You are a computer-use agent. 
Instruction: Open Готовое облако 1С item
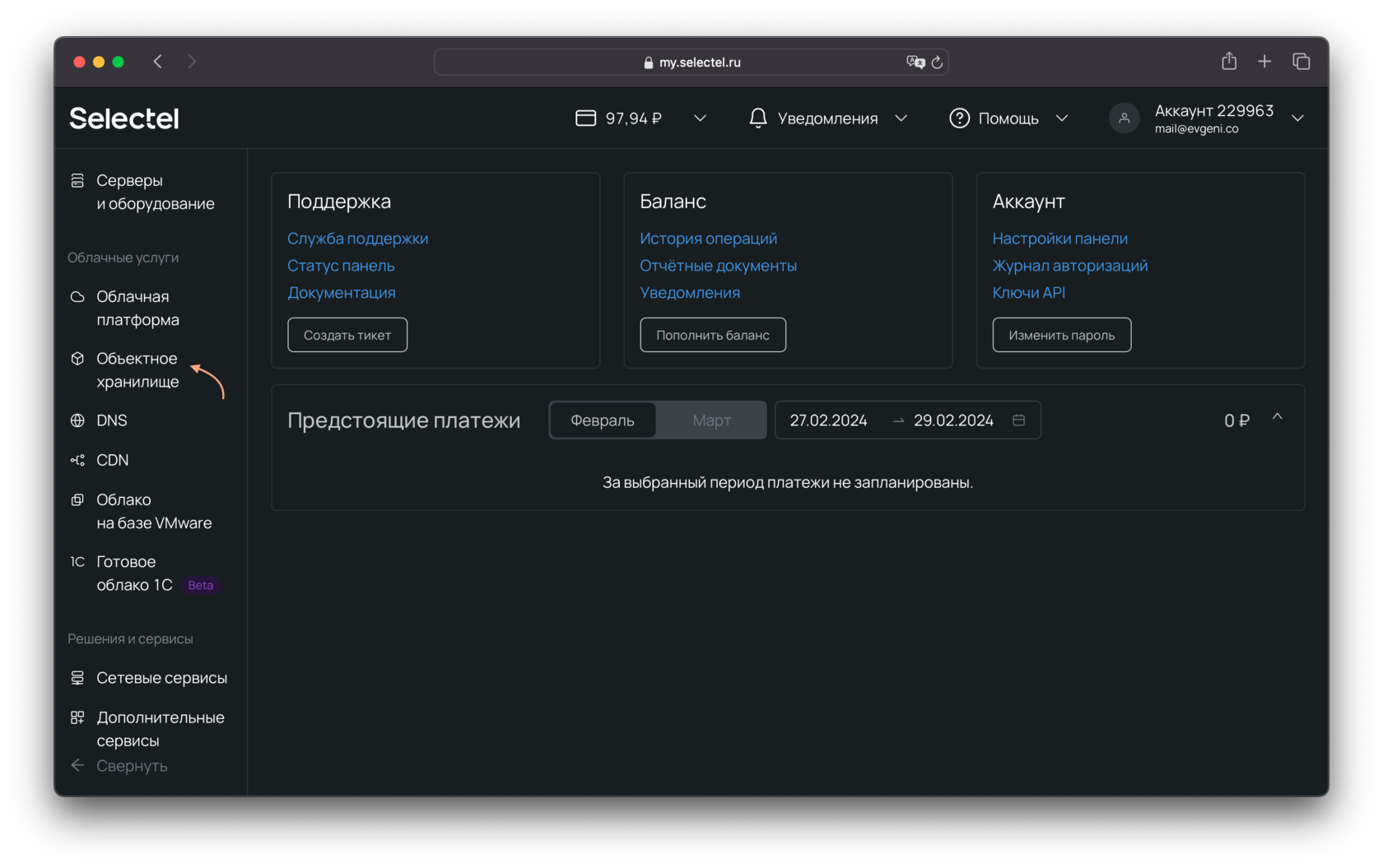[x=135, y=573]
